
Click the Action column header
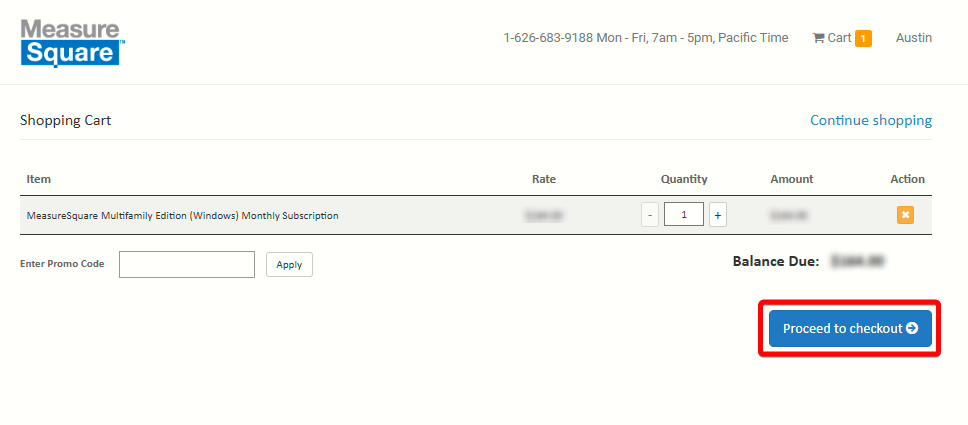point(908,179)
